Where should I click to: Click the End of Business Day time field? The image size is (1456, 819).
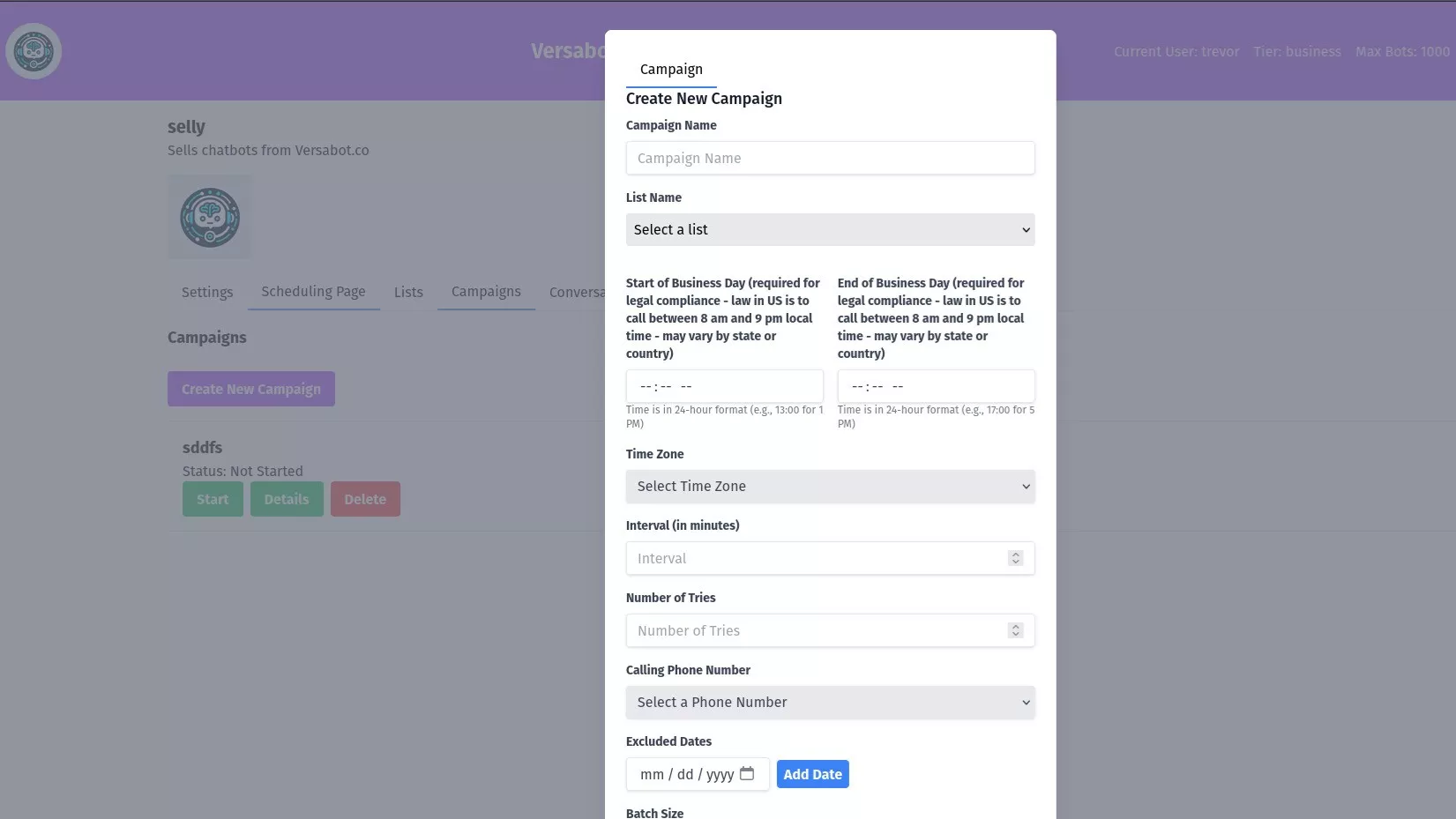[x=935, y=386]
